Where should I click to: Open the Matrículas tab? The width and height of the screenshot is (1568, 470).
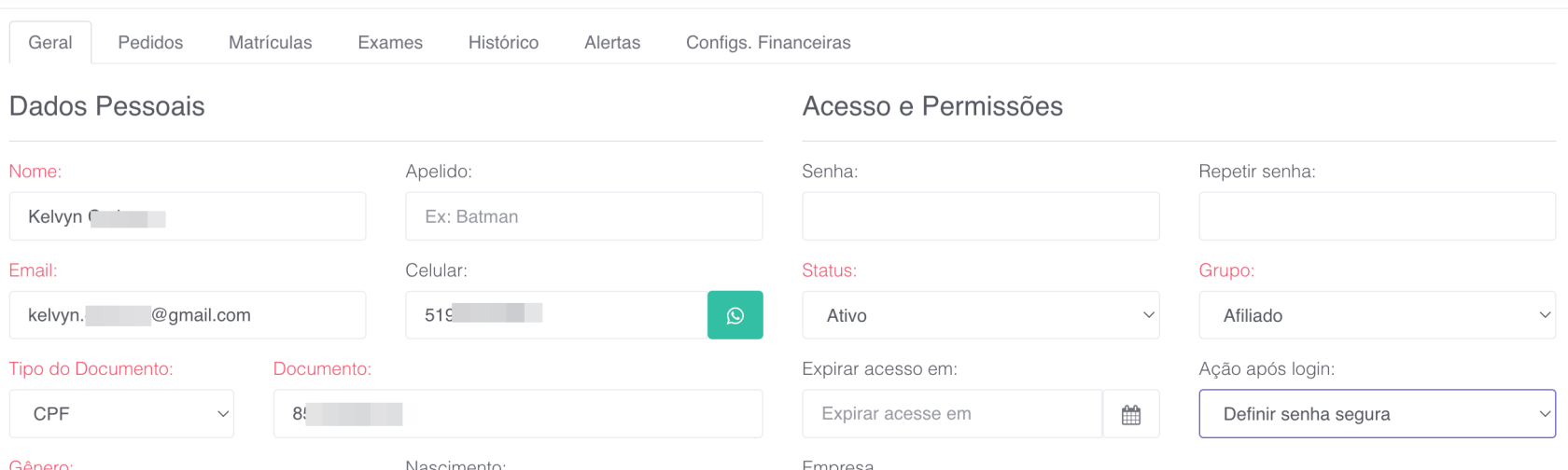pos(270,43)
